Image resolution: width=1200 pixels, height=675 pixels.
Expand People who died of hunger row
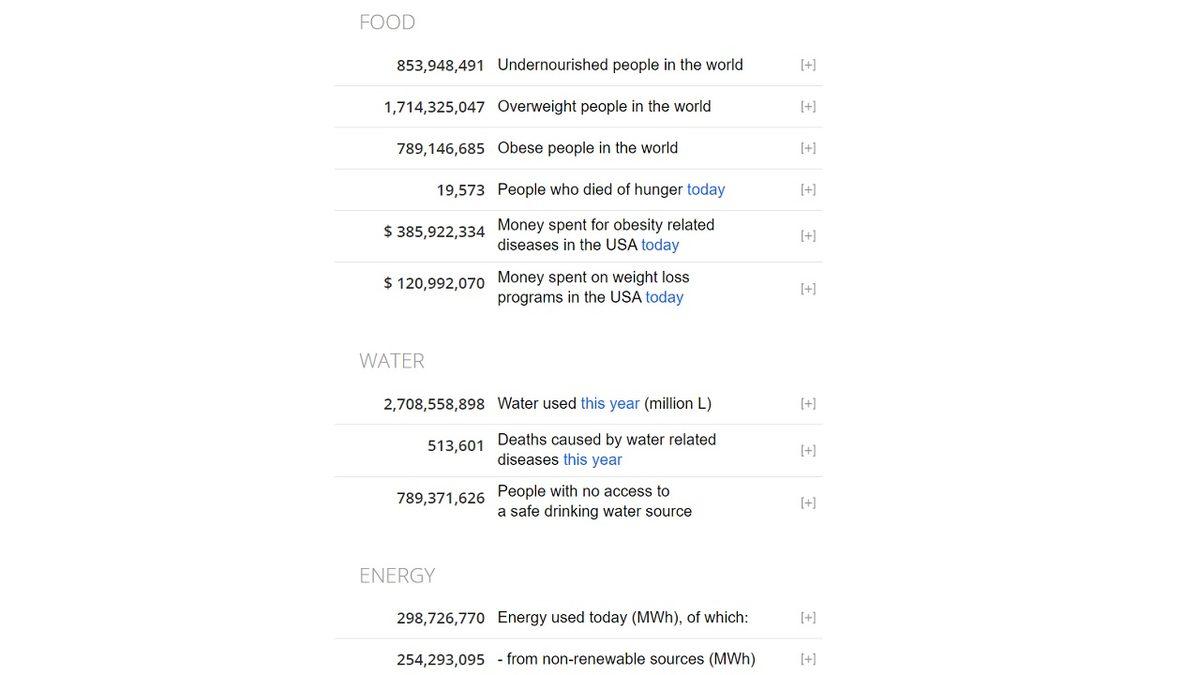(x=808, y=190)
